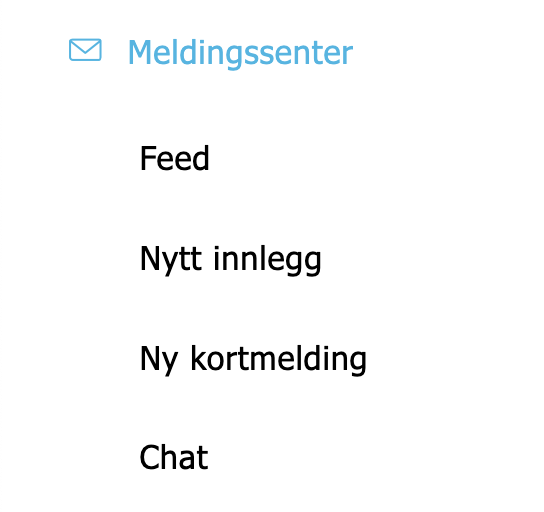Collapse the Meldingssenter menu group

click(240, 53)
